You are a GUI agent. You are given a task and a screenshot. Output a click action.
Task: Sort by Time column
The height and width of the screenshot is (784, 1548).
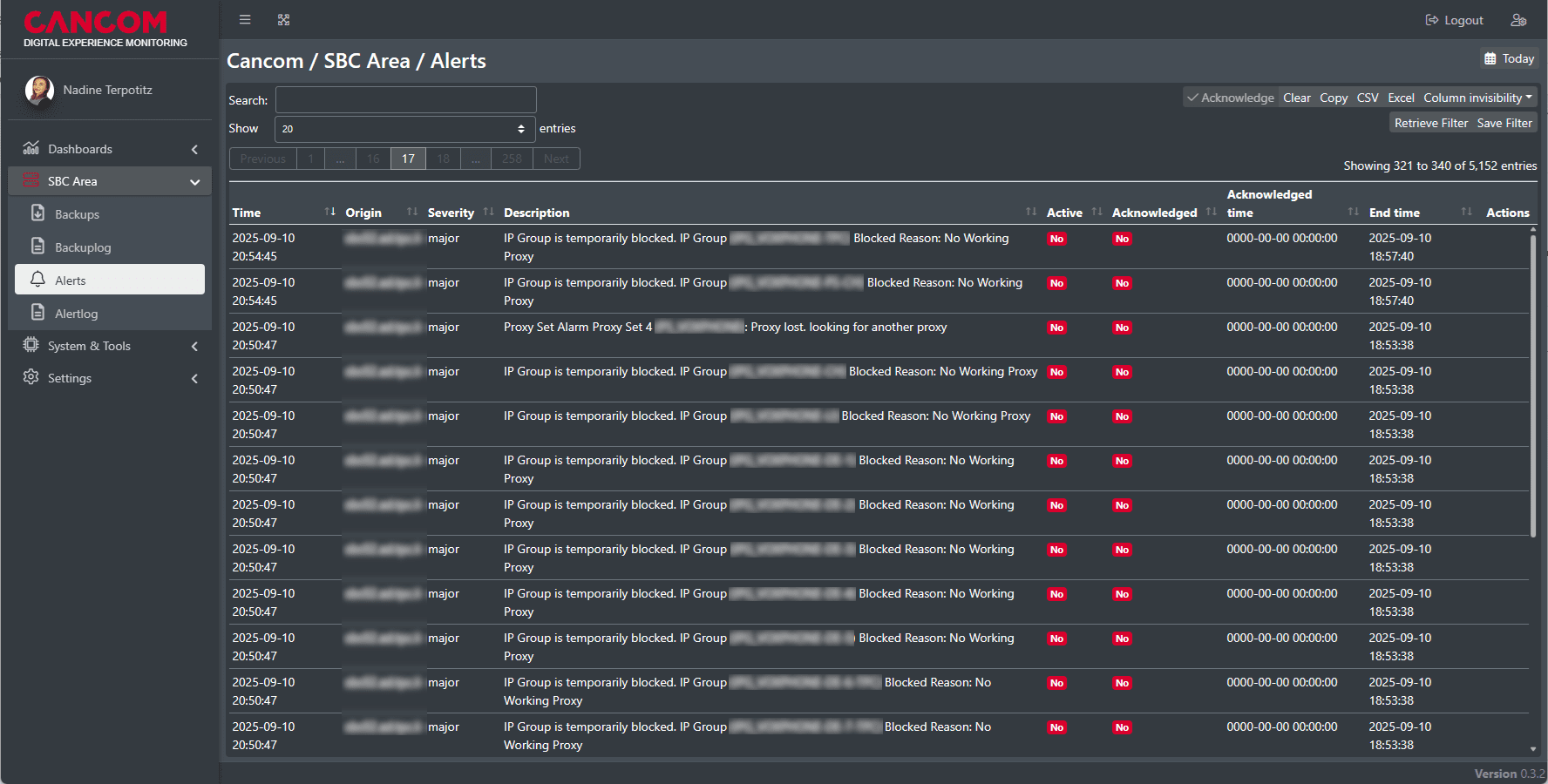coord(284,213)
